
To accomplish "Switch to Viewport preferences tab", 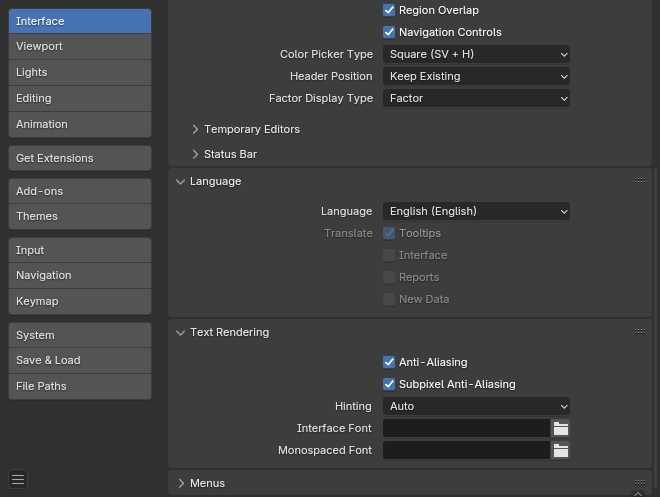I will pos(80,46).
